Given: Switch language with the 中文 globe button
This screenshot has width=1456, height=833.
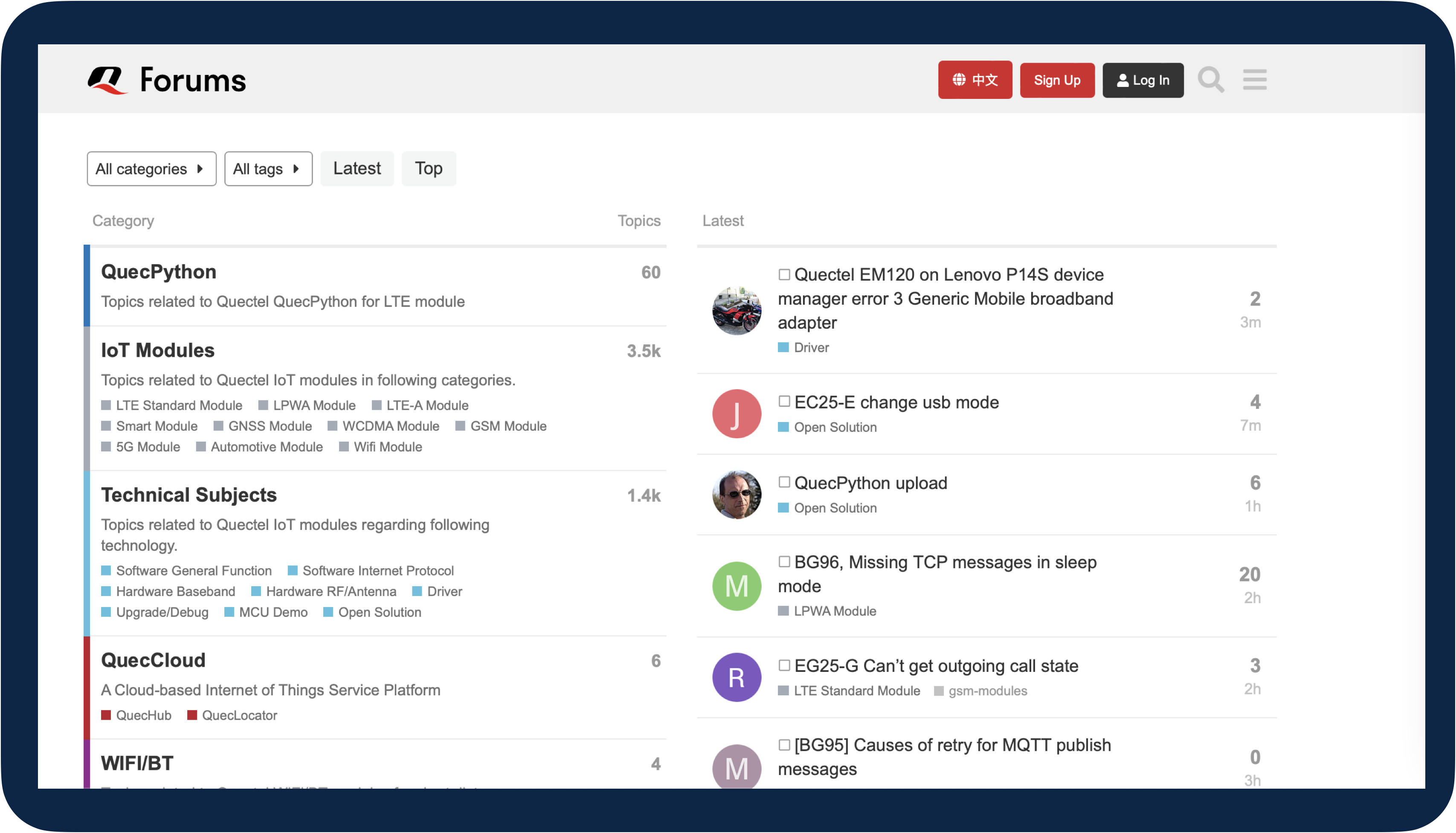Looking at the screenshot, I should coord(975,80).
